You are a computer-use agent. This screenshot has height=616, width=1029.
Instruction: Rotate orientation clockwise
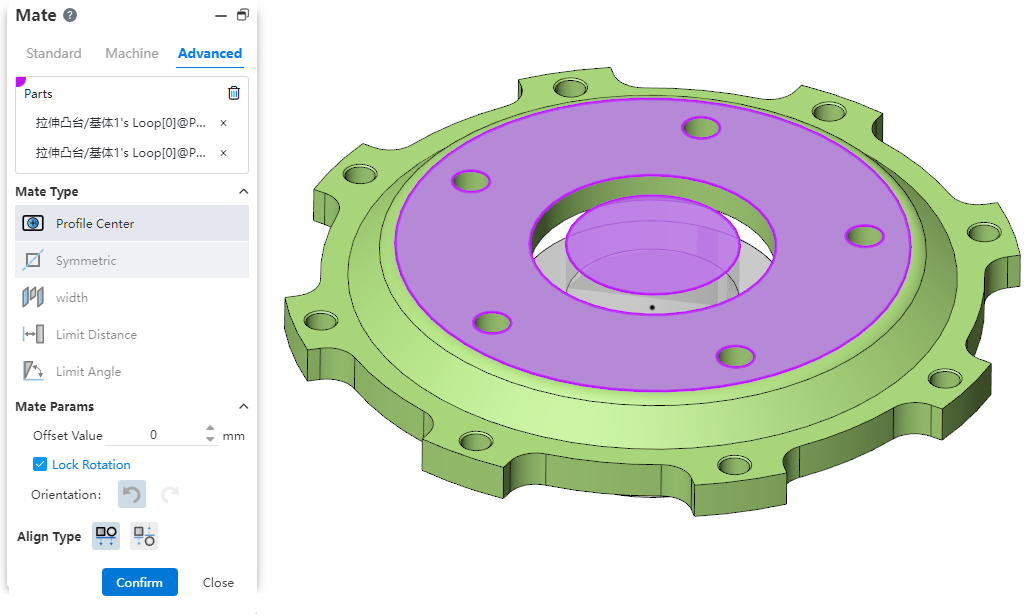coord(170,494)
